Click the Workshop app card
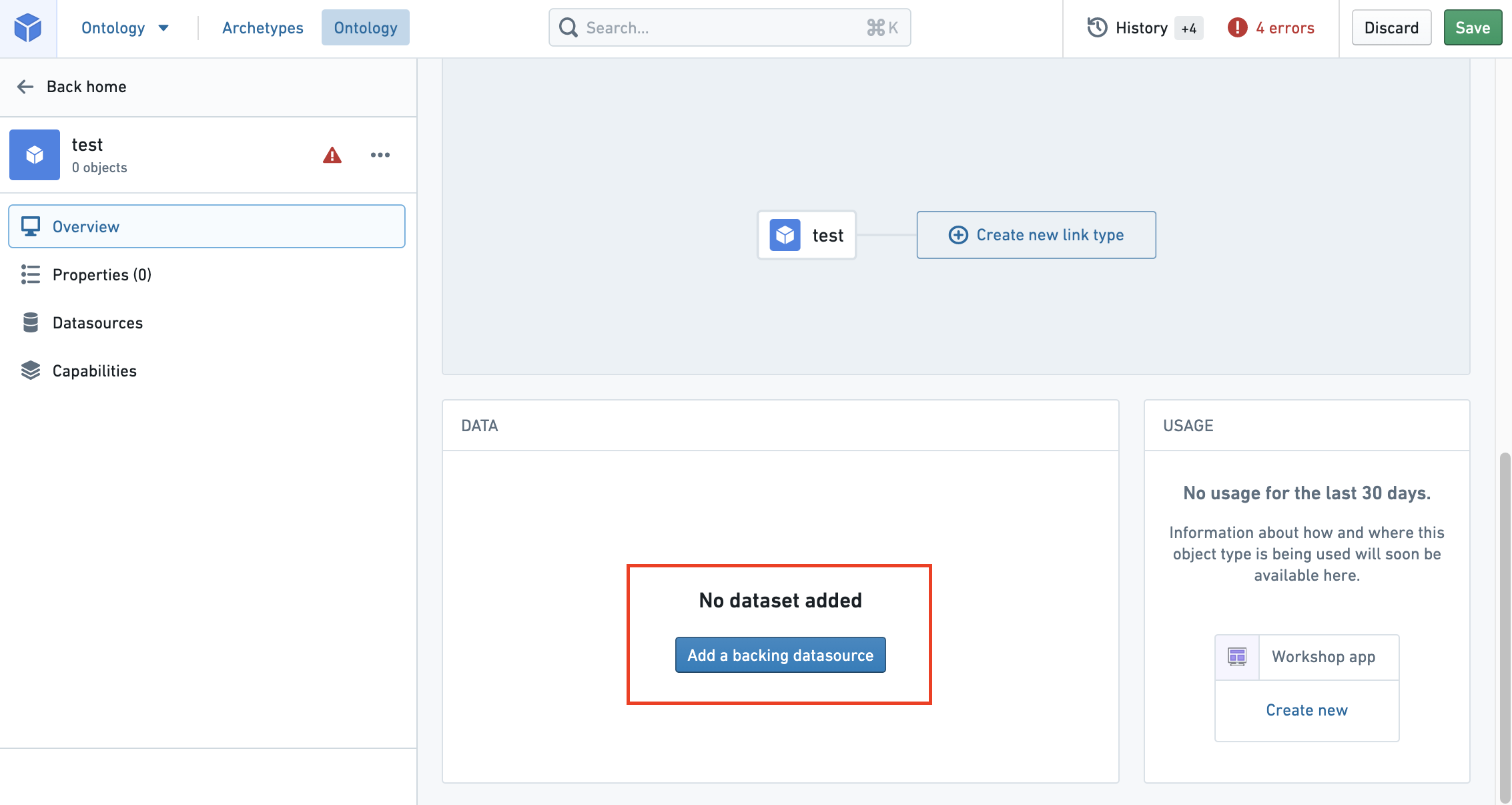Screen dimensions: 1512x805 click(1307, 657)
